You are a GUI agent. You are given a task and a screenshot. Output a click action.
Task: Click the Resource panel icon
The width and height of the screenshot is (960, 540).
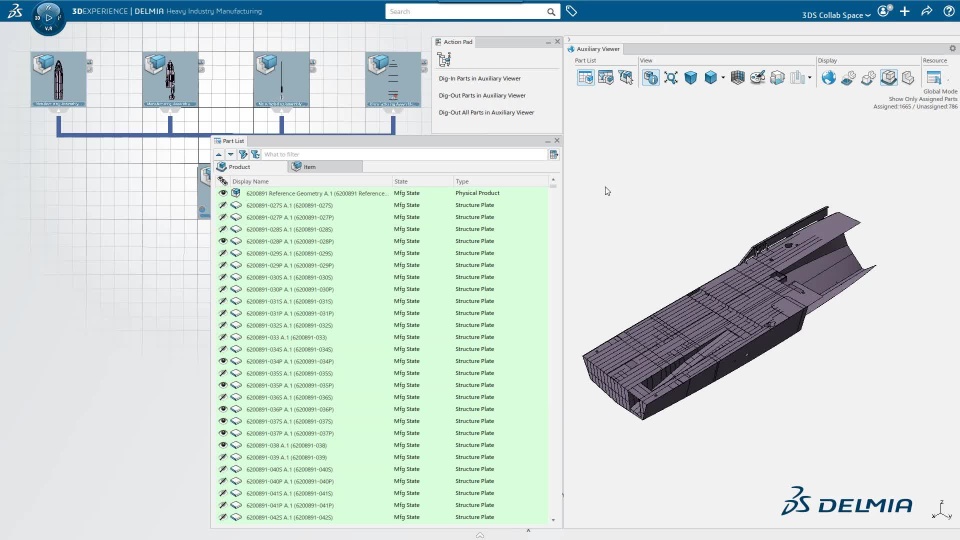click(x=933, y=77)
